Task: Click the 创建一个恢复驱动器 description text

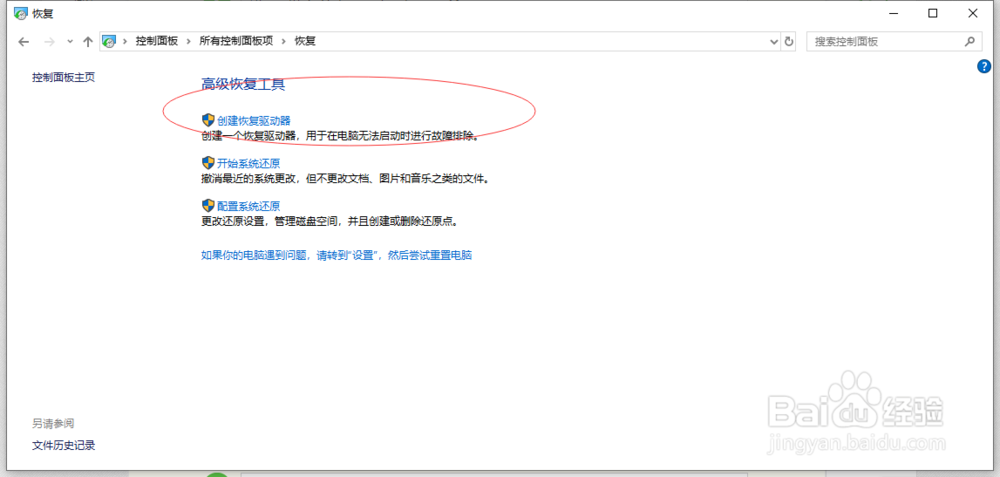Action: pos(340,136)
